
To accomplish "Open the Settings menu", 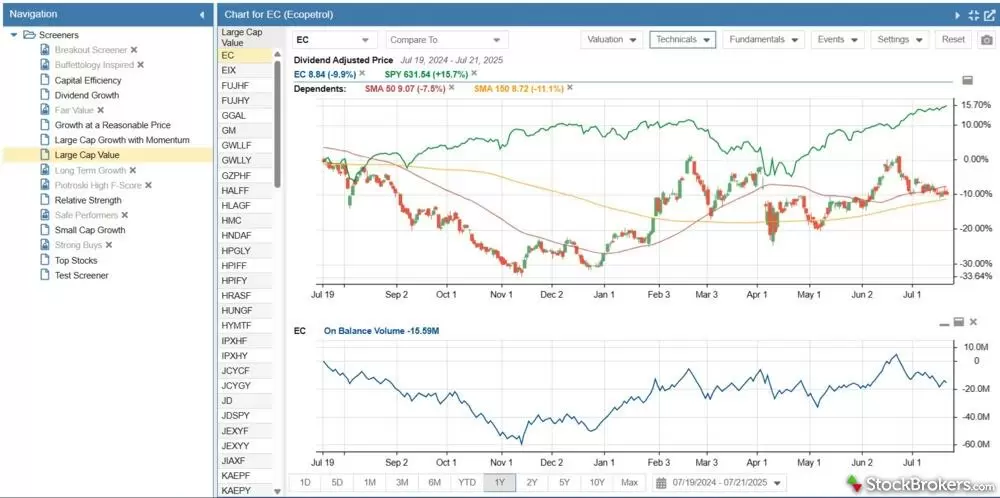I will coord(899,40).
